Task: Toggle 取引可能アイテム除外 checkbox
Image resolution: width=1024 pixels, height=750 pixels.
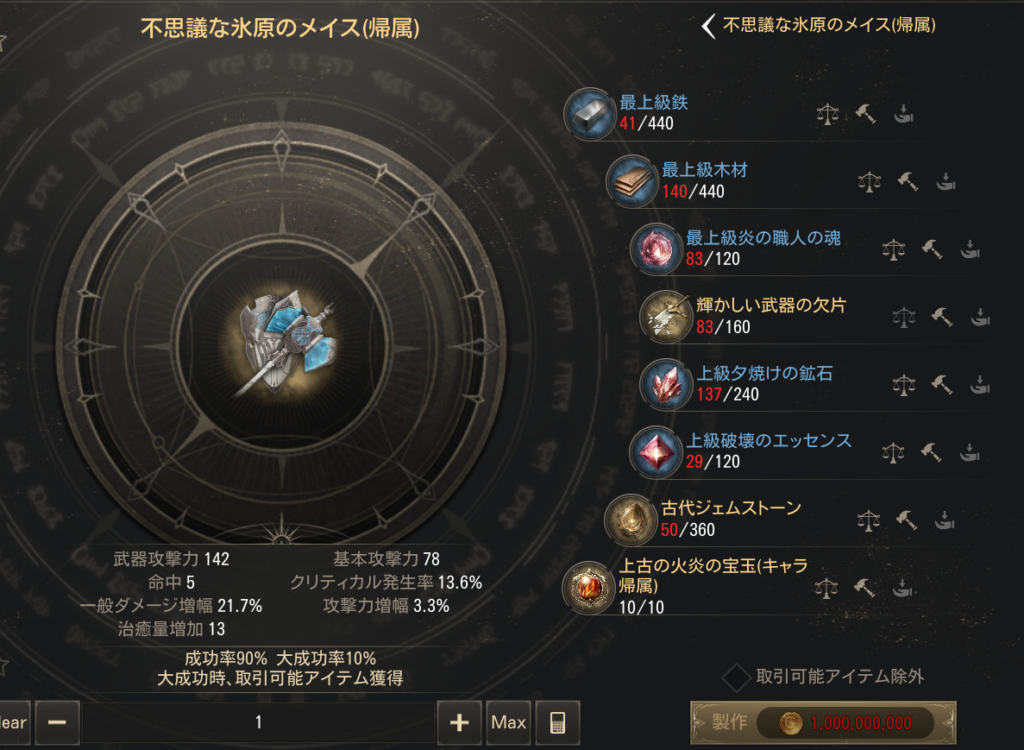Action: pos(736,677)
